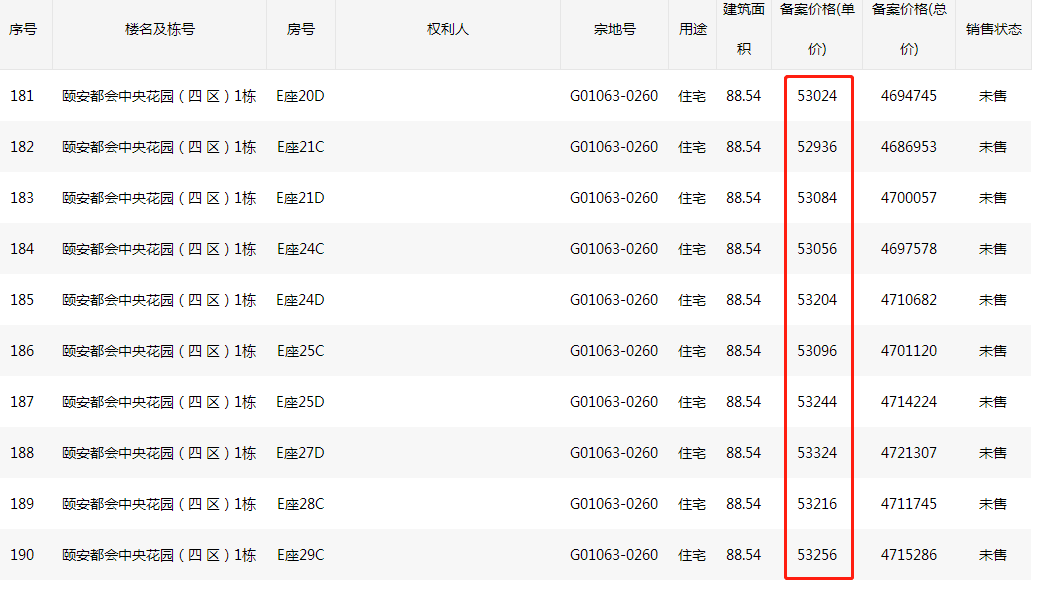This screenshot has width=1041, height=602.
Task: Select the 销售状态 column header
Action: [993, 29]
